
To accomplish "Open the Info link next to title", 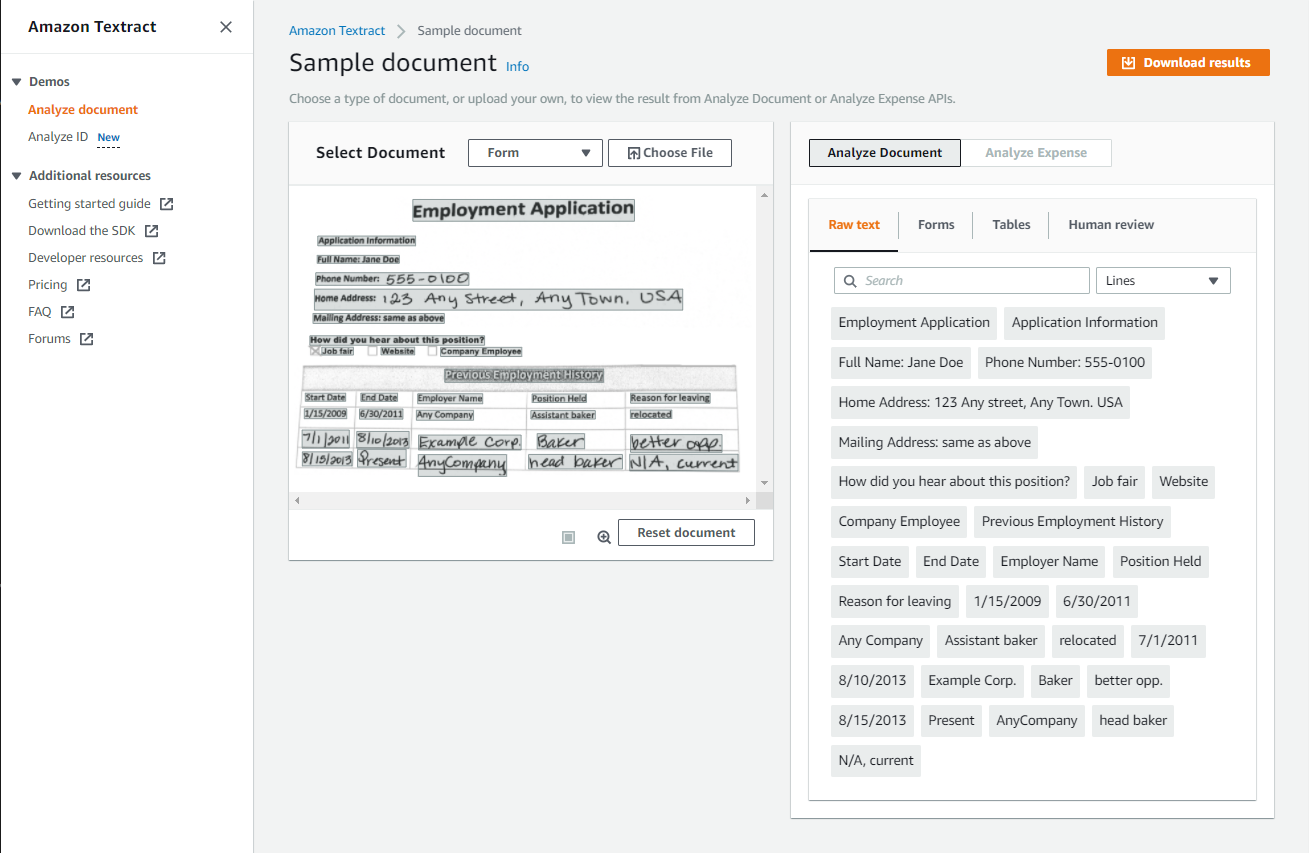I will point(518,67).
